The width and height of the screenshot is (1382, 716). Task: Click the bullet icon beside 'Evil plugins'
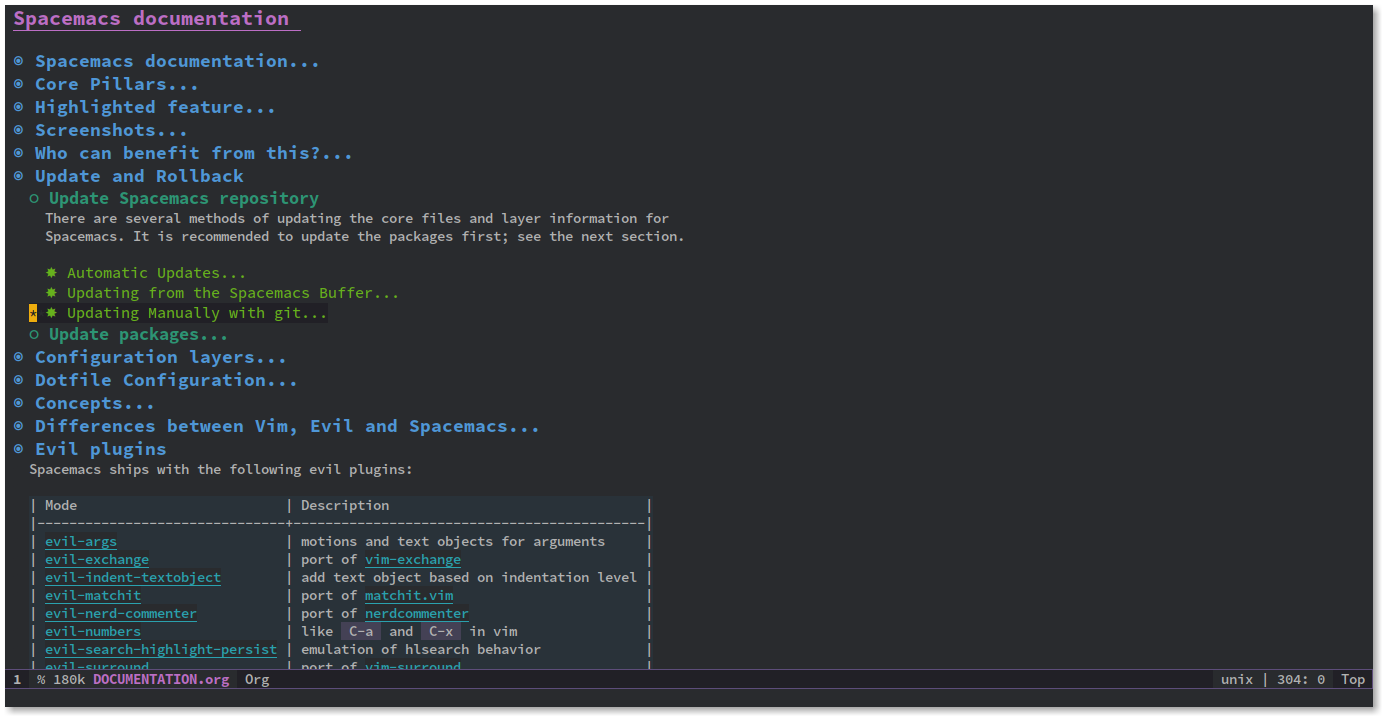(x=18, y=449)
